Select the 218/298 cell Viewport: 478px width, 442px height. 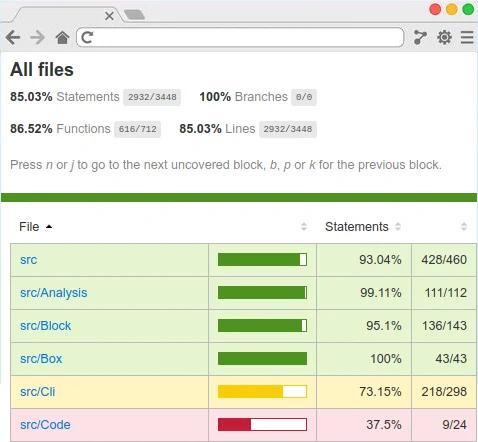pyautogui.click(x=444, y=392)
